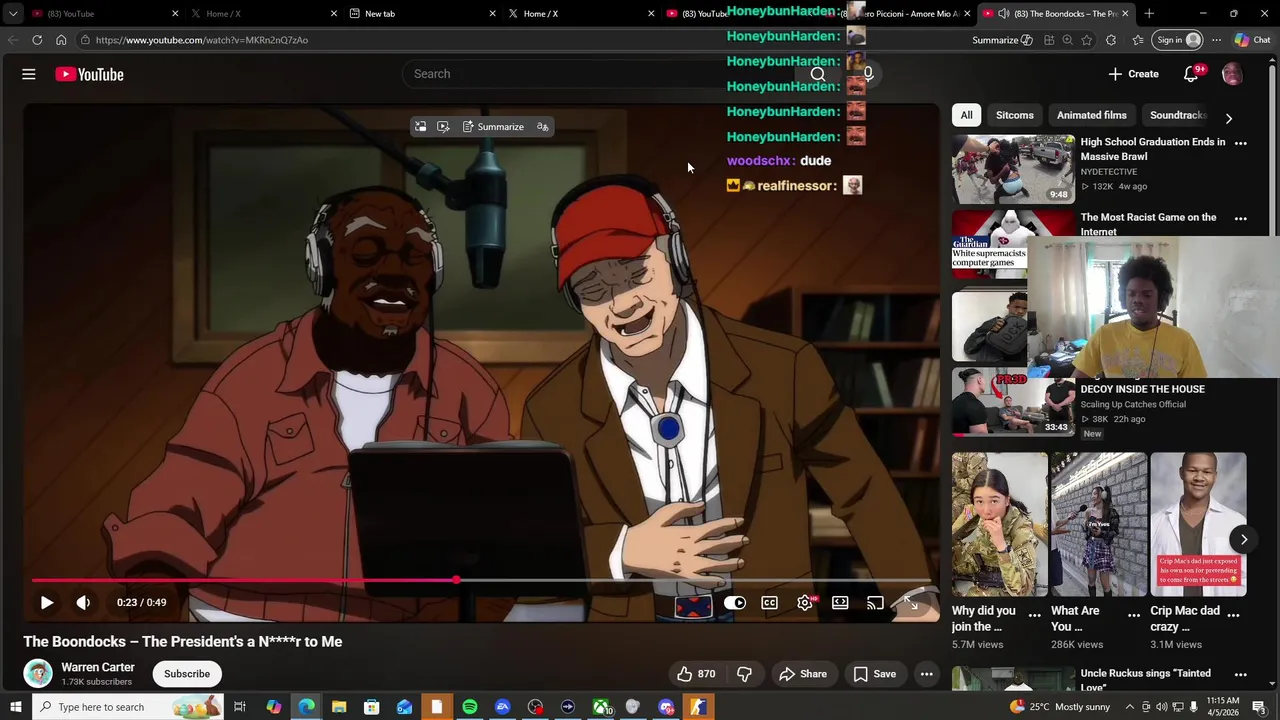The width and height of the screenshot is (1280, 720).
Task: Mute the video with the speaker icon
Action: (x=83, y=602)
